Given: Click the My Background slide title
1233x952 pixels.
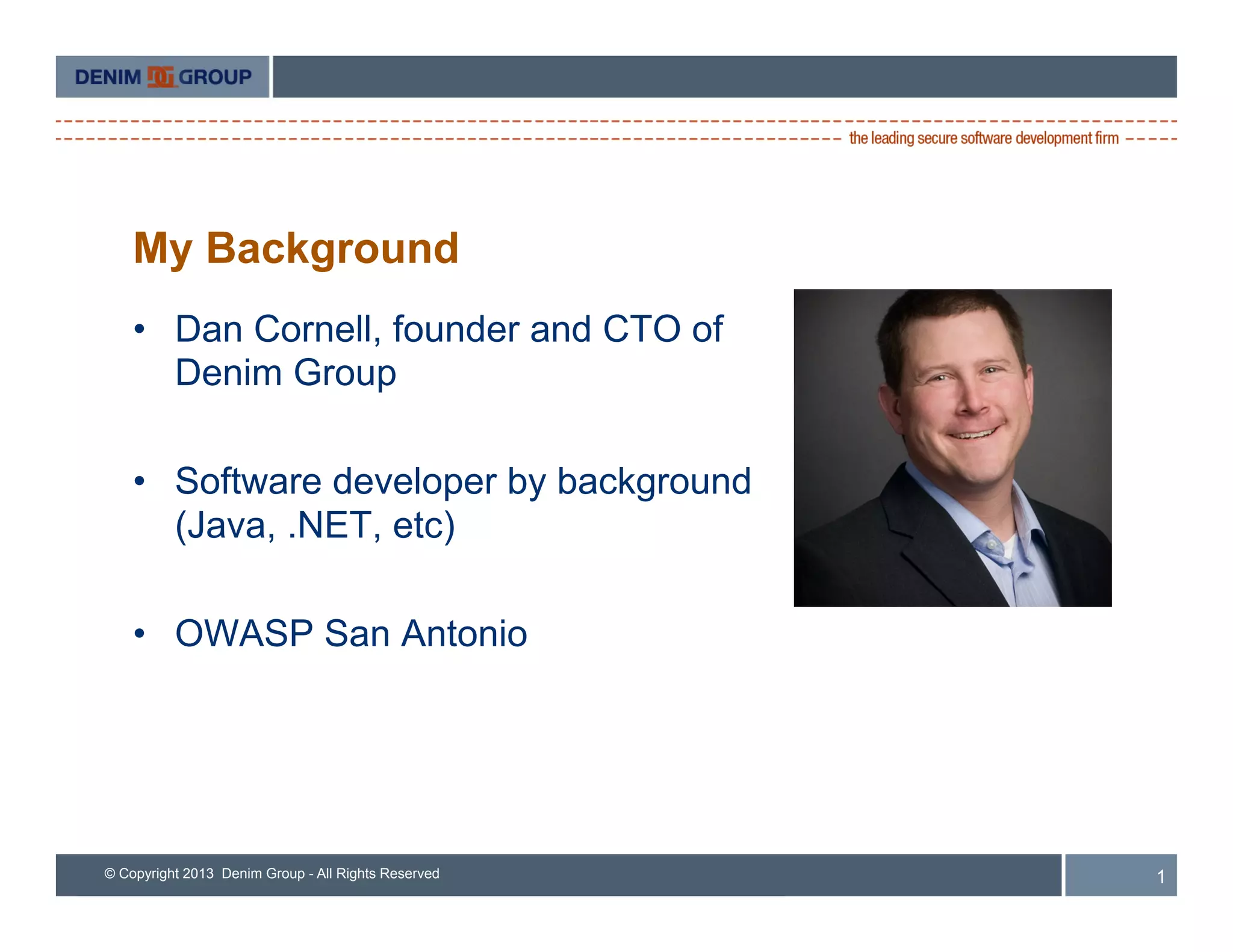Looking at the screenshot, I should (x=296, y=248).
